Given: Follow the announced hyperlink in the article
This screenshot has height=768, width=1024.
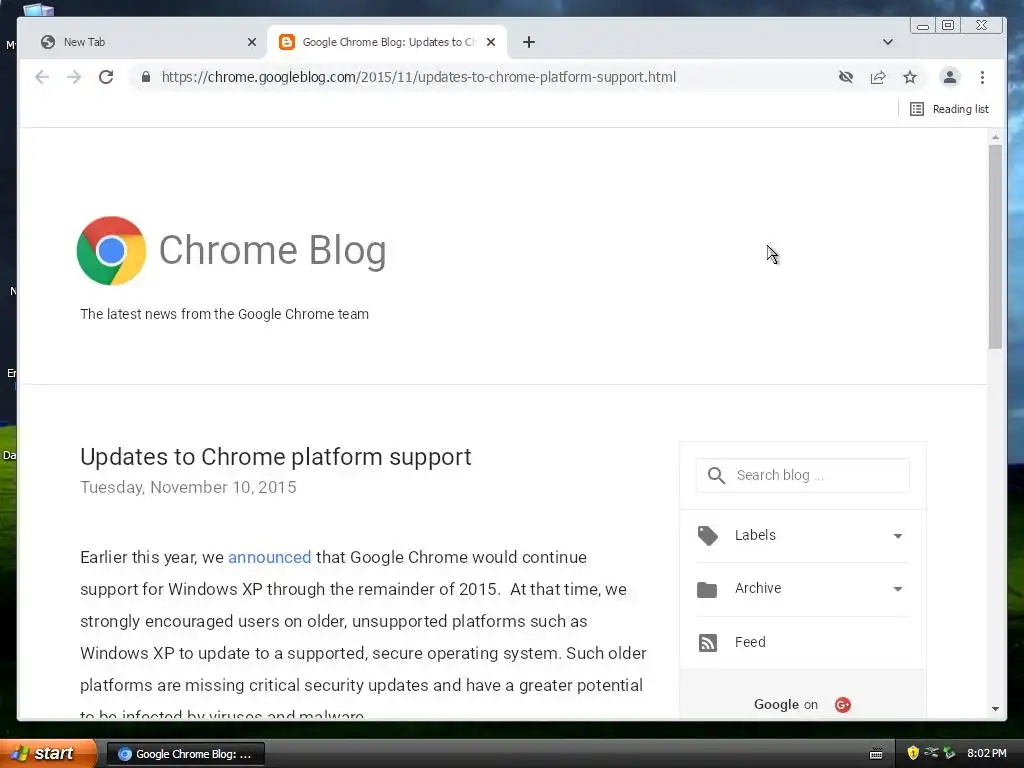Looking at the screenshot, I should [x=269, y=557].
